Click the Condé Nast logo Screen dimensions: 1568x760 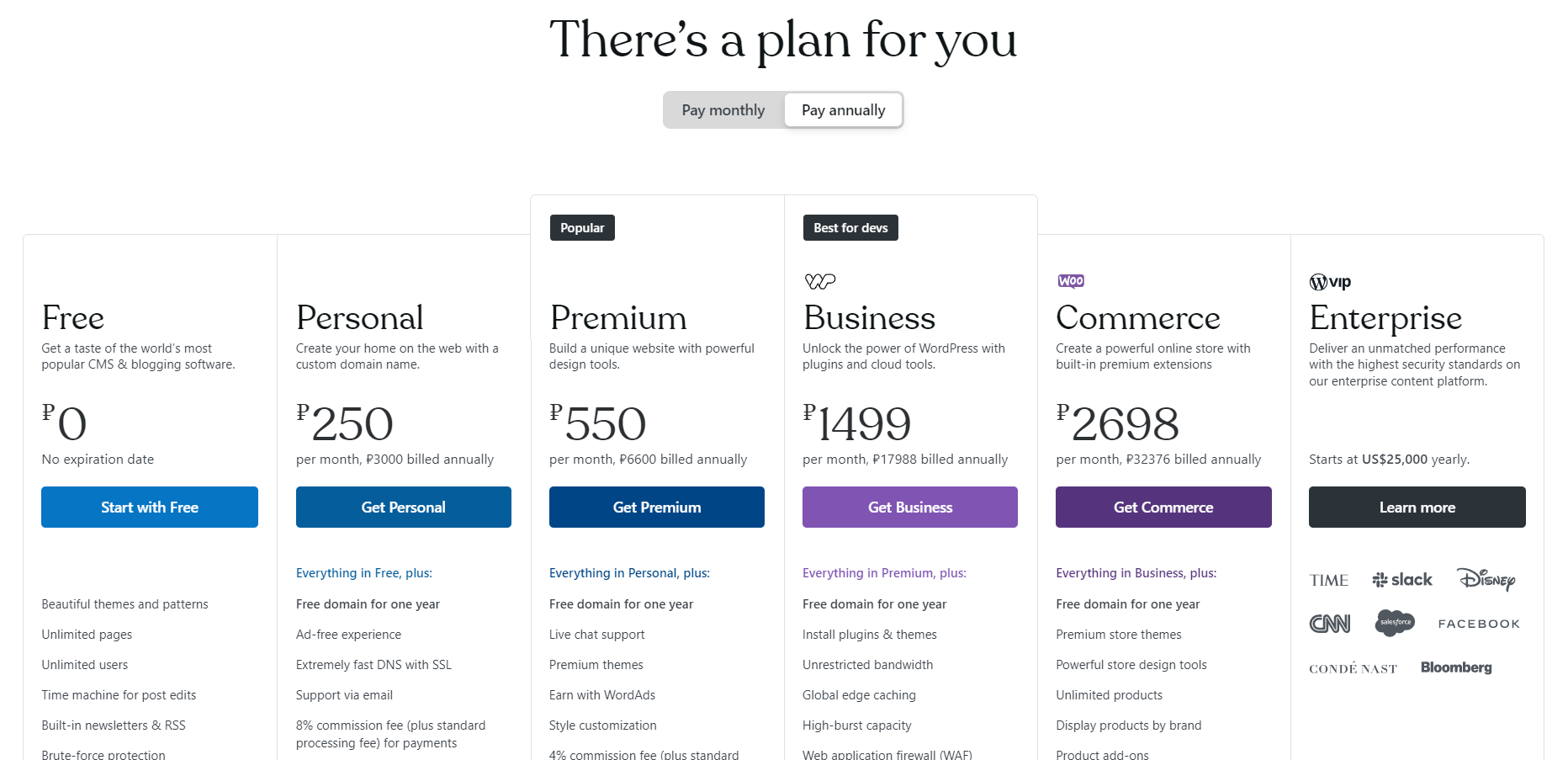click(x=1353, y=668)
